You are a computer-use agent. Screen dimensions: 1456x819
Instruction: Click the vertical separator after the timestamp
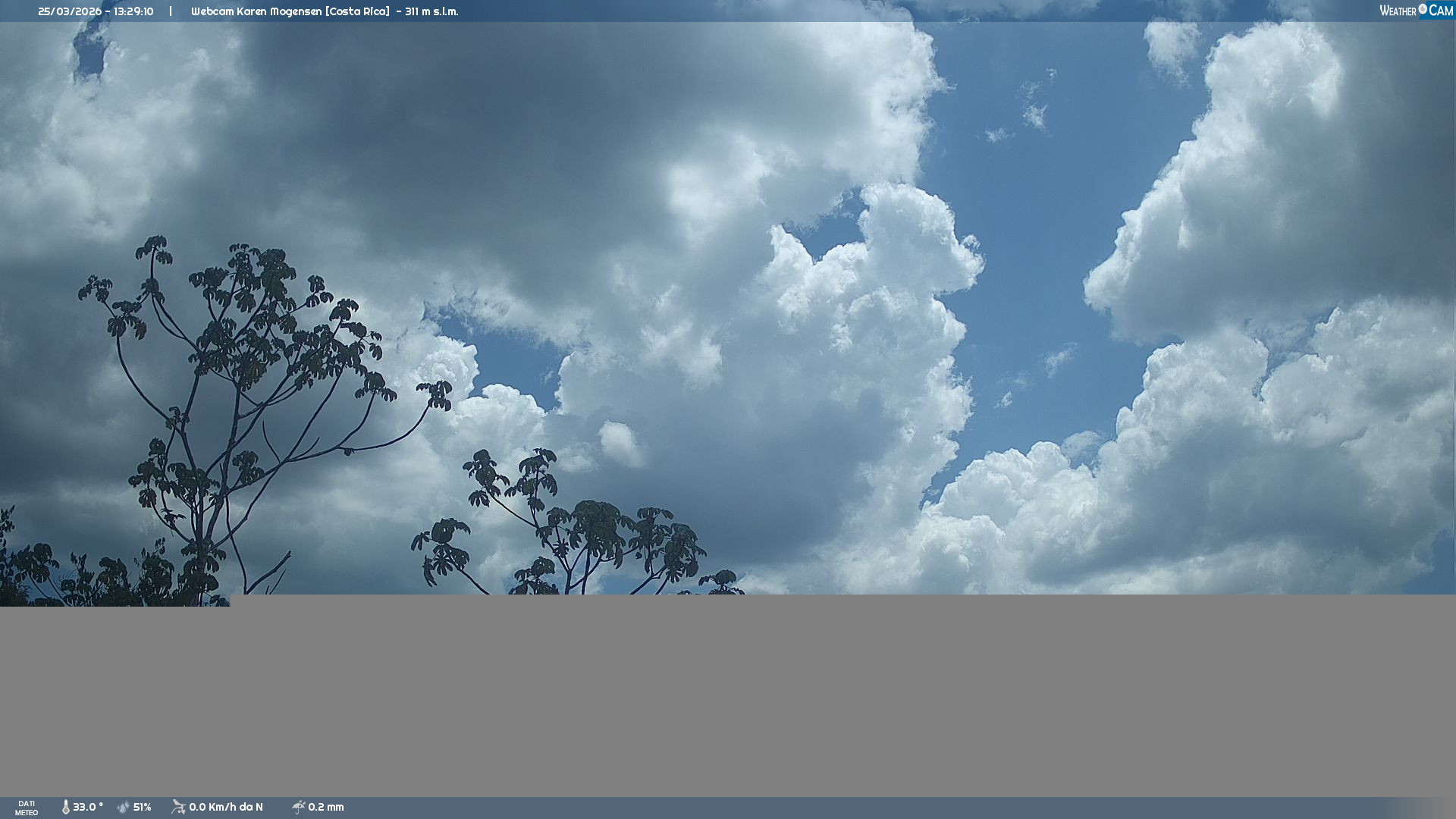pyautogui.click(x=171, y=11)
